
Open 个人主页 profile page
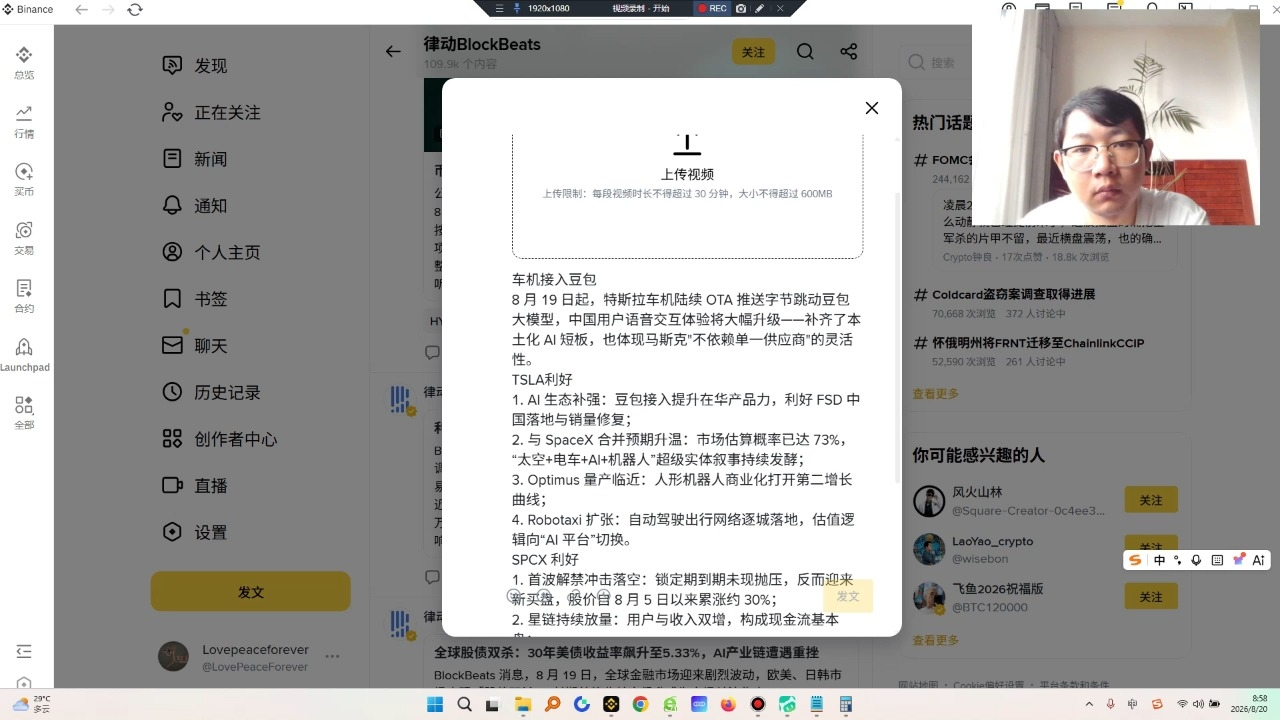(211, 252)
